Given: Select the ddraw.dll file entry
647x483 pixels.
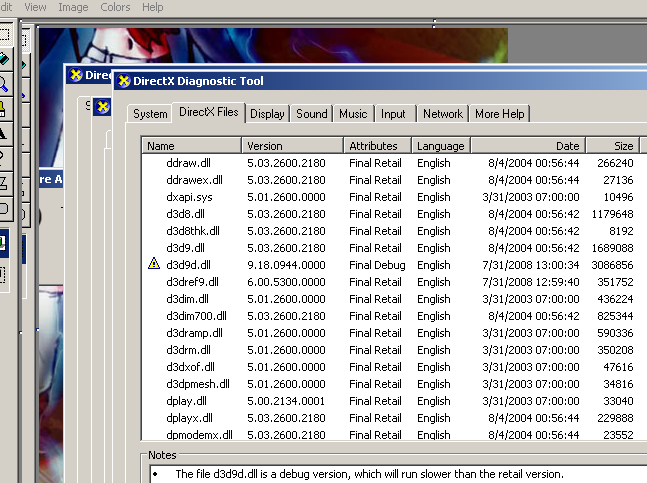Looking at the screenshot, I should (x=186, y=163).
